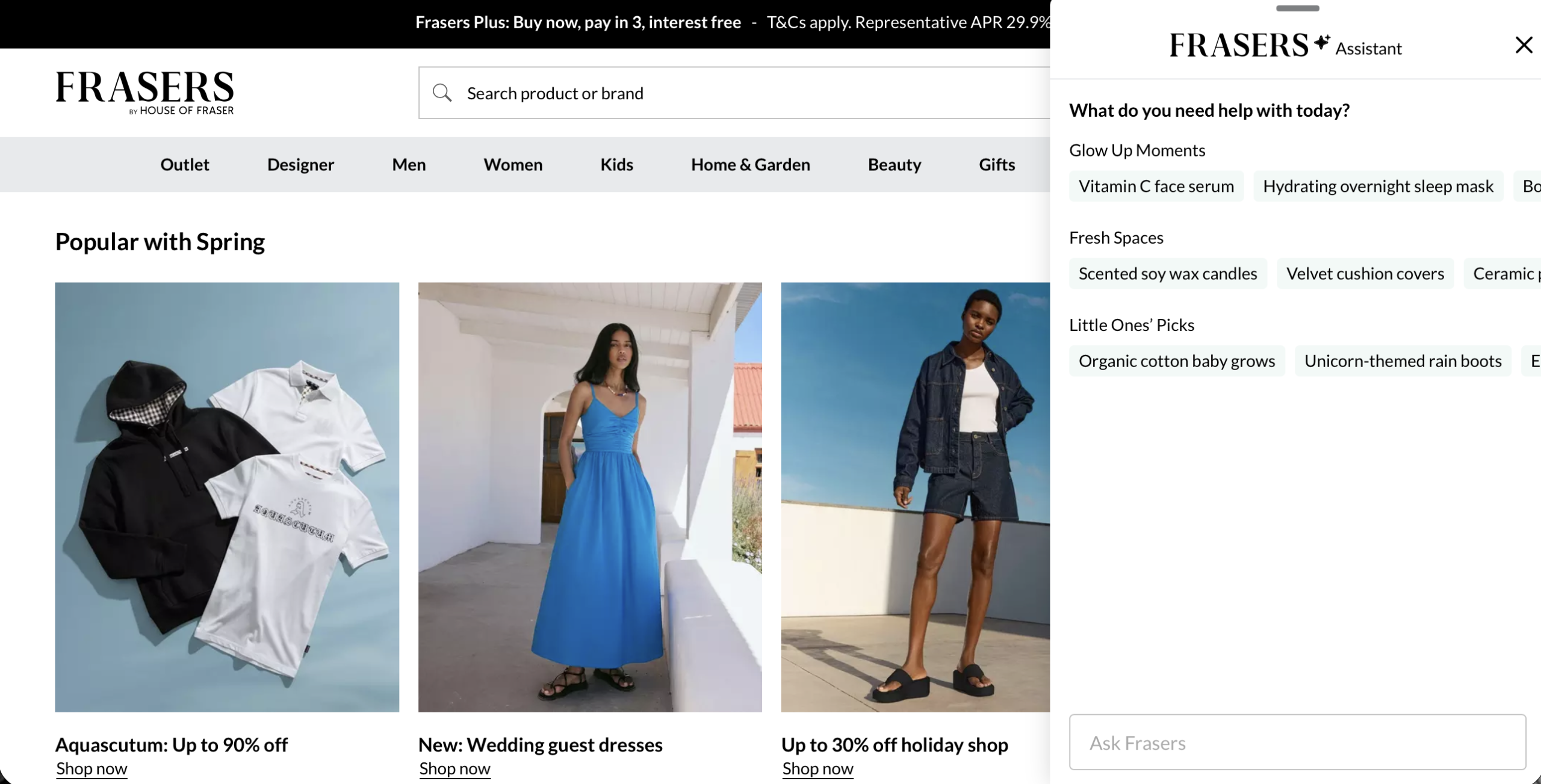Open the Designer menu

[300, 164]
